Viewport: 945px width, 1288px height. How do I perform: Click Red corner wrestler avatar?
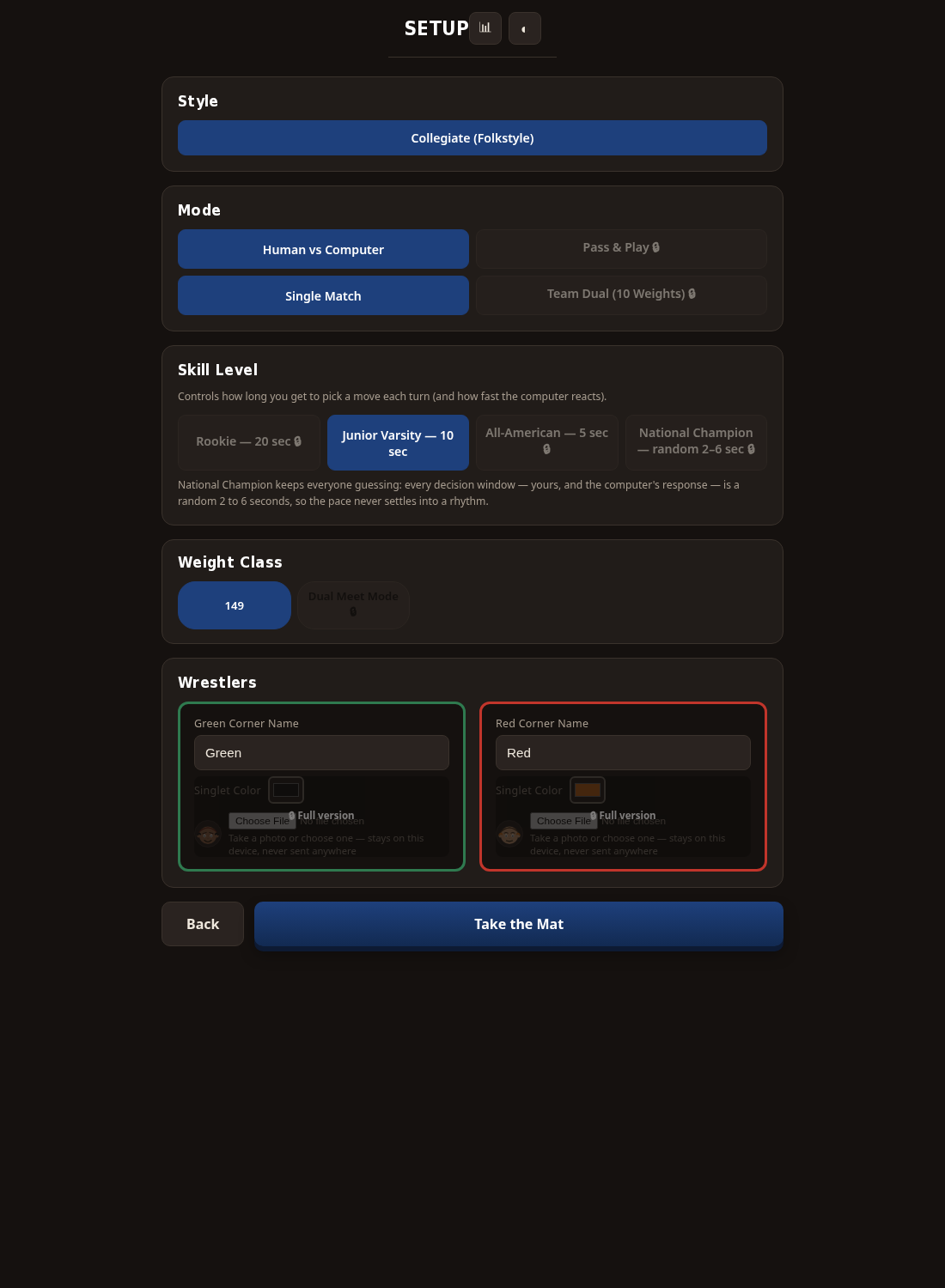point(509,834)
